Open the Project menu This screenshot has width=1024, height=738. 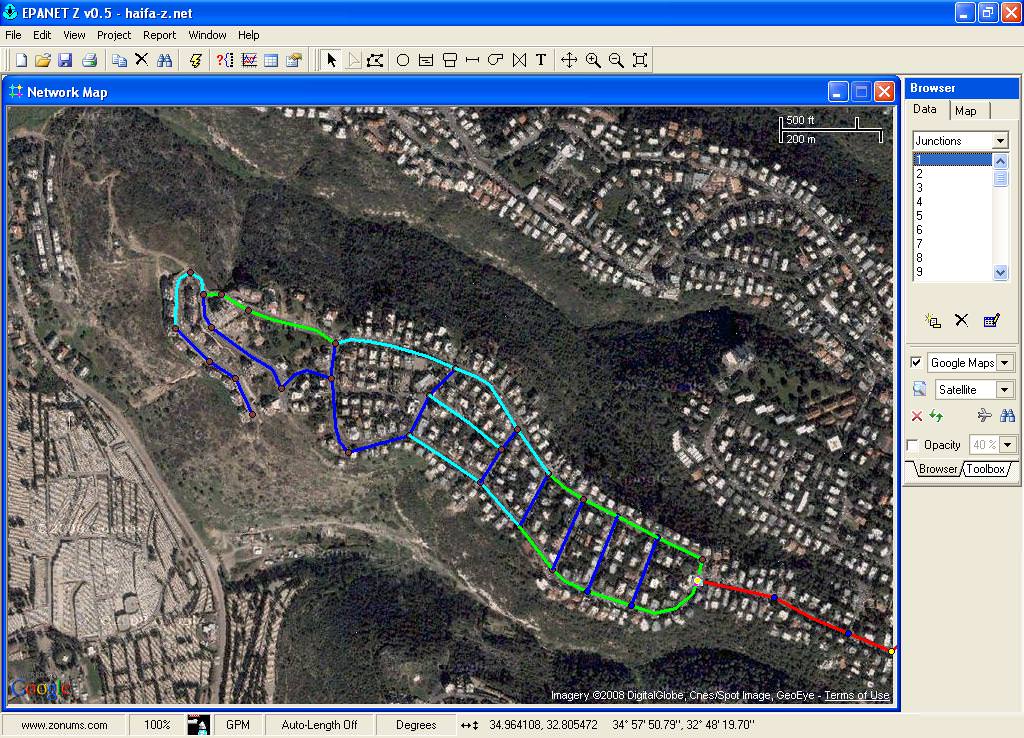point(114,35)
